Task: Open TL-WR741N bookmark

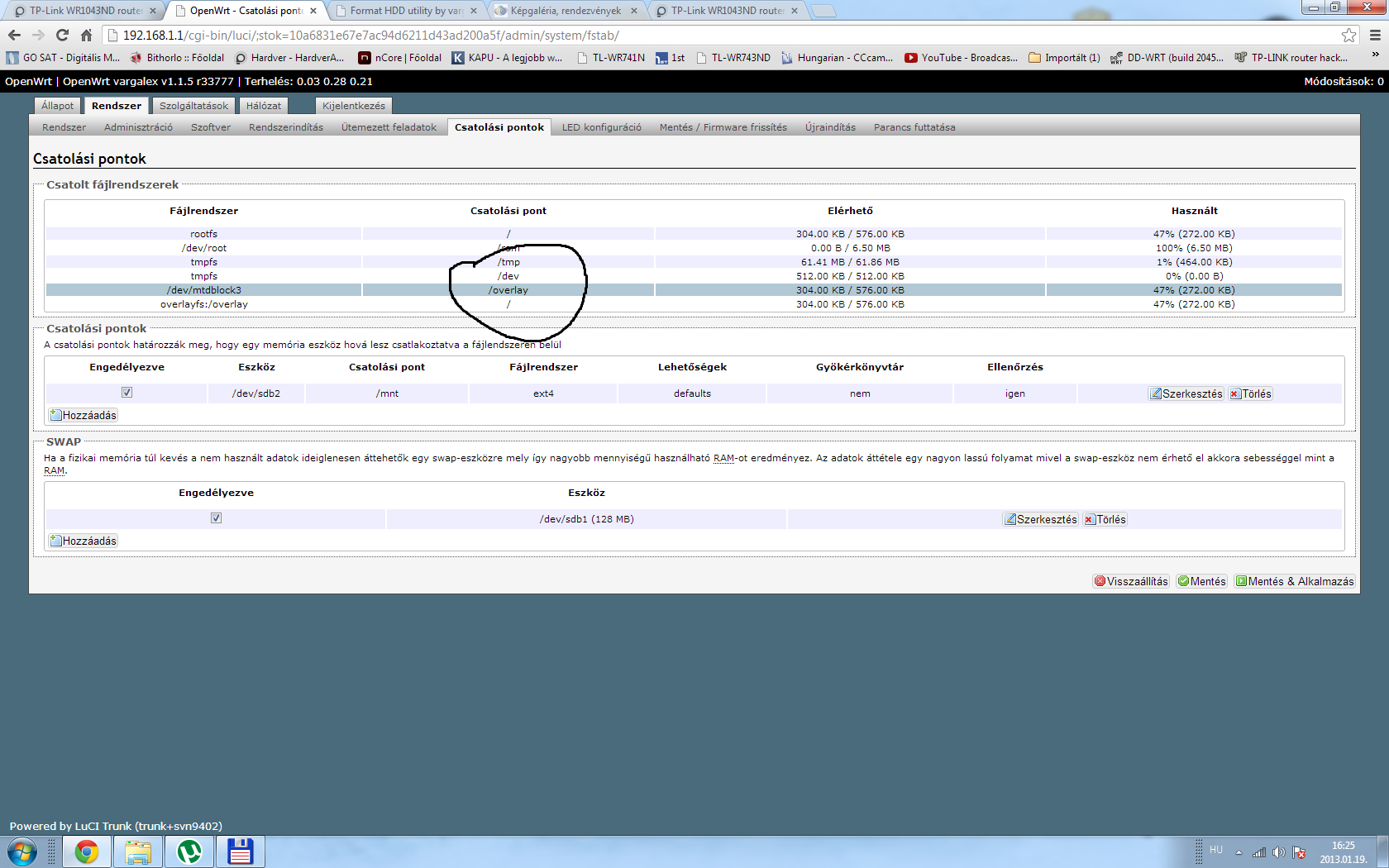Action: click(610, 58)
